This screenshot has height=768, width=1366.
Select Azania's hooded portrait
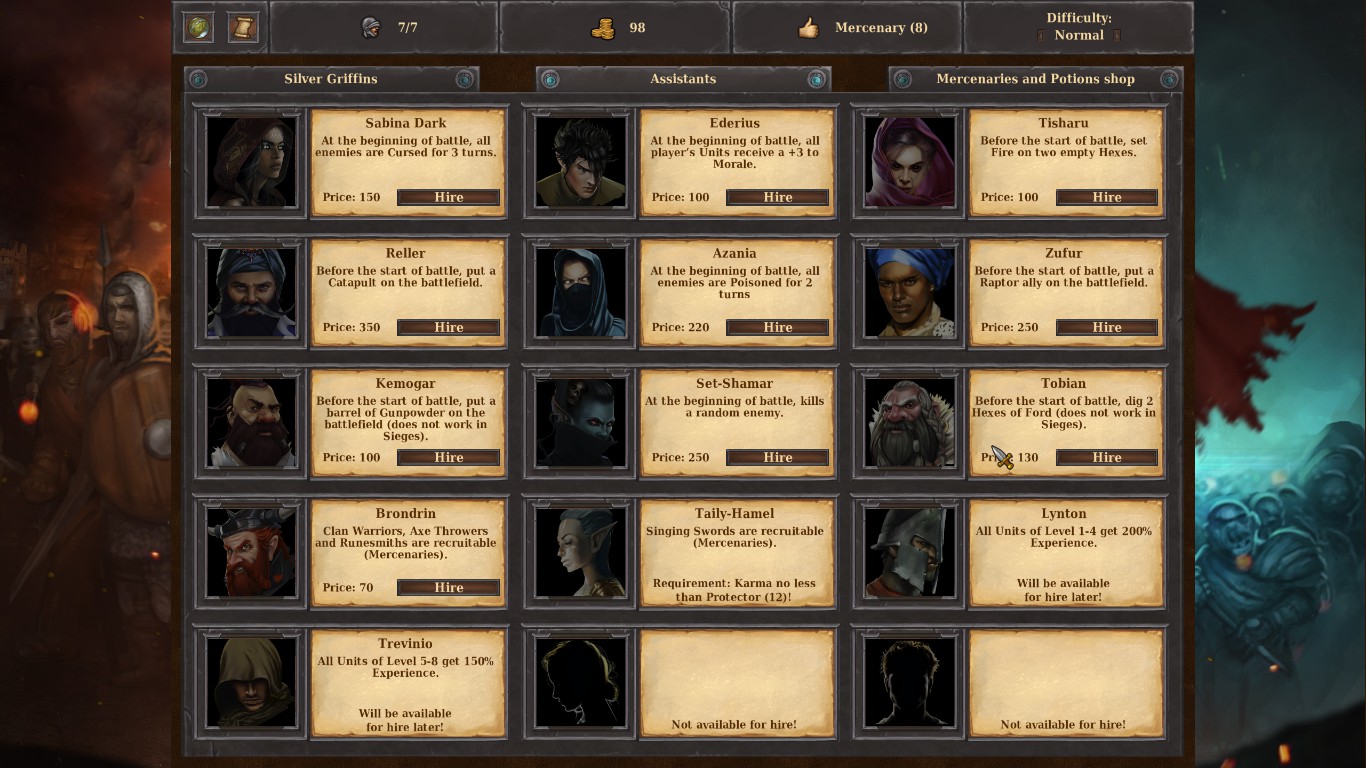580,292
